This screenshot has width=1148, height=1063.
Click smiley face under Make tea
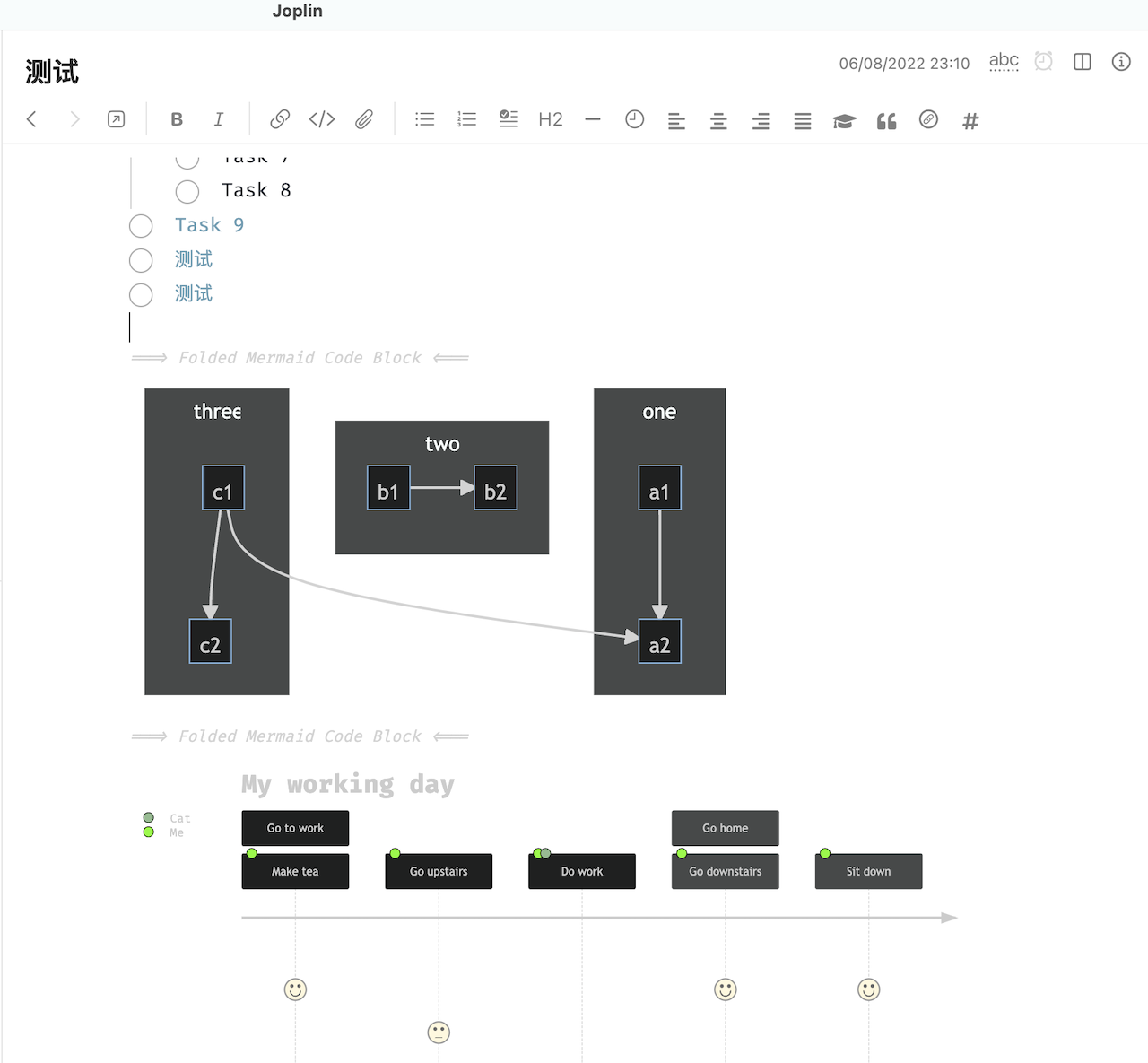[x=295, y=989]
